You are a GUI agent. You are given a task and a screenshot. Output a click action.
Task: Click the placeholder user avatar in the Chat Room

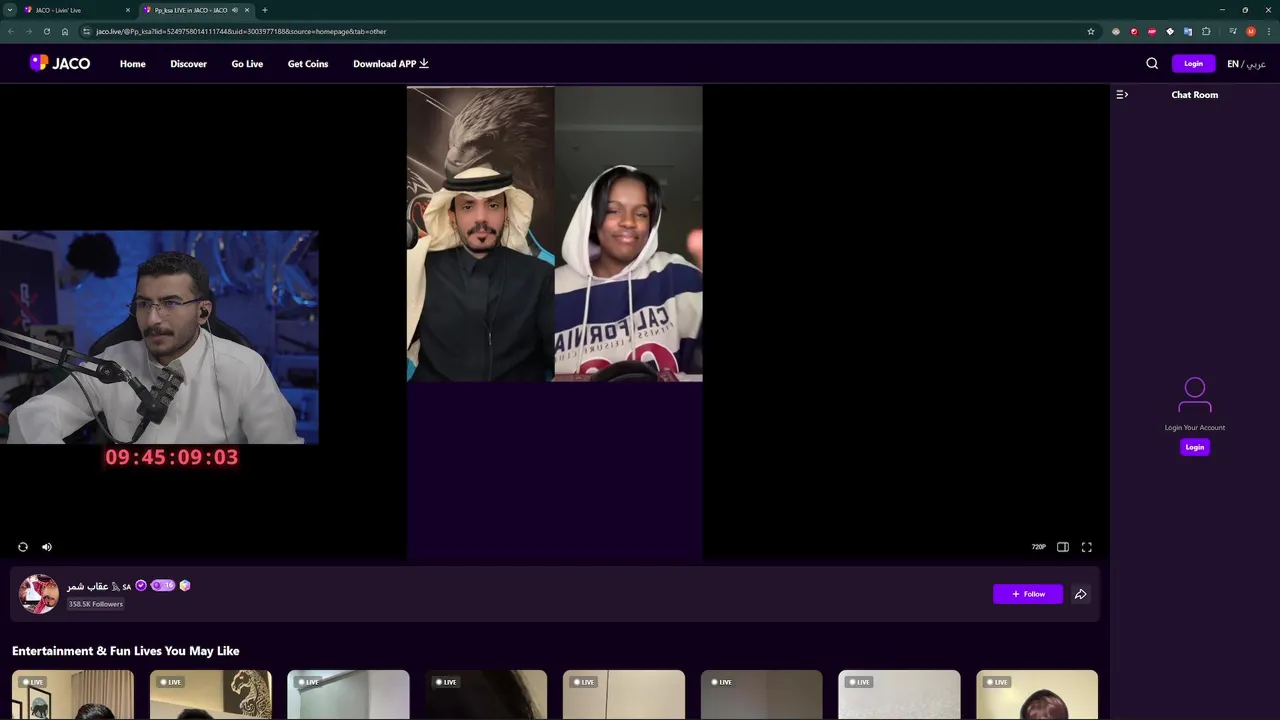(x=1195, y=395)
